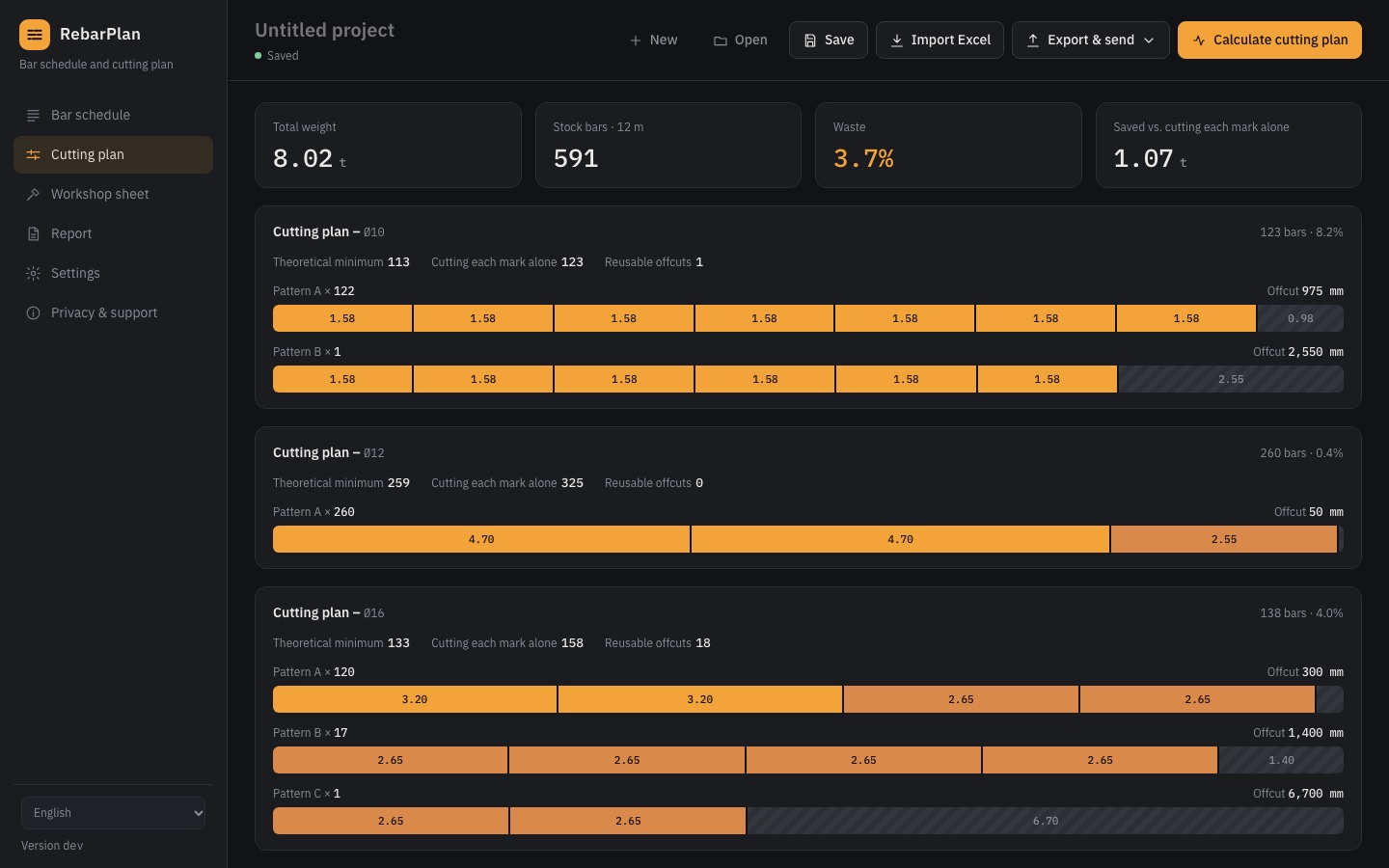Click the Total weight 8.02 t card
This screenshot has width=1389, height=868.
click(388, 146)
